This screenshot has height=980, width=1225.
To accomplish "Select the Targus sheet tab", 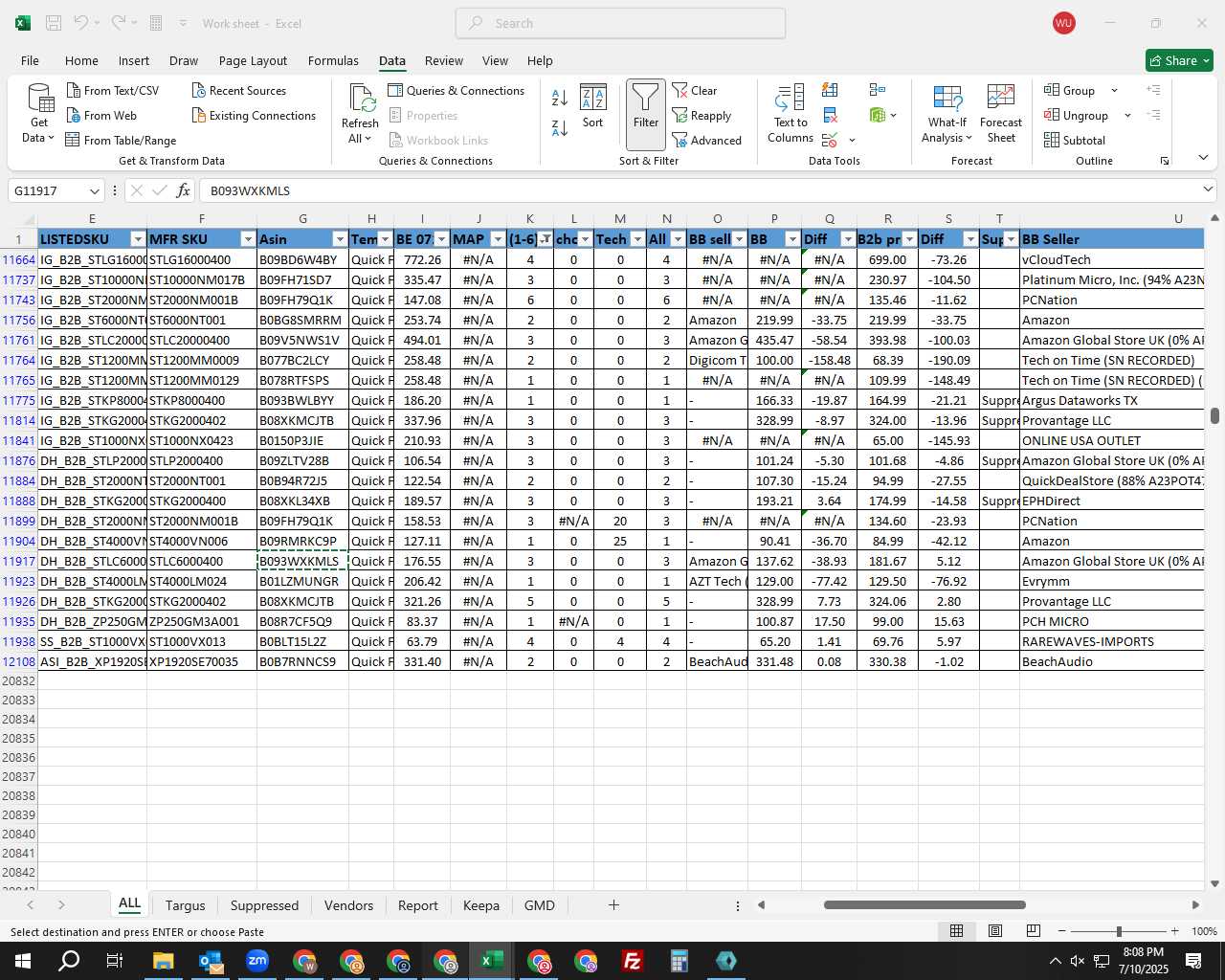I will click(185, 905).
